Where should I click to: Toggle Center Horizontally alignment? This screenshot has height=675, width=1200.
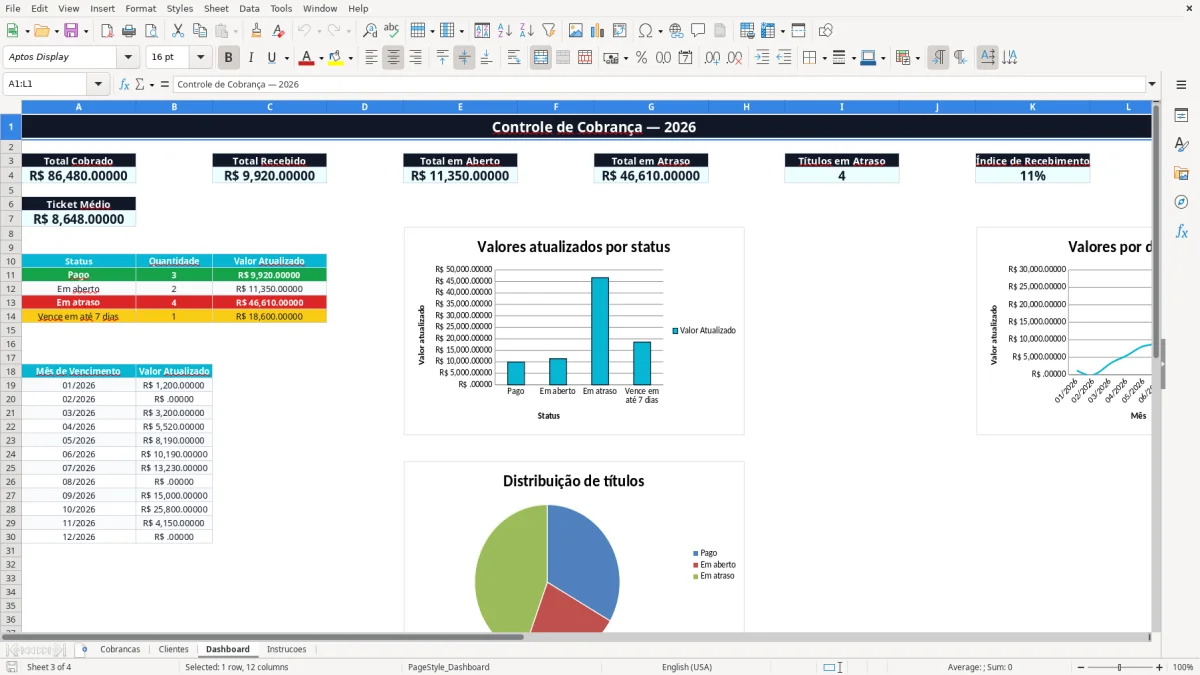point(393,58)
